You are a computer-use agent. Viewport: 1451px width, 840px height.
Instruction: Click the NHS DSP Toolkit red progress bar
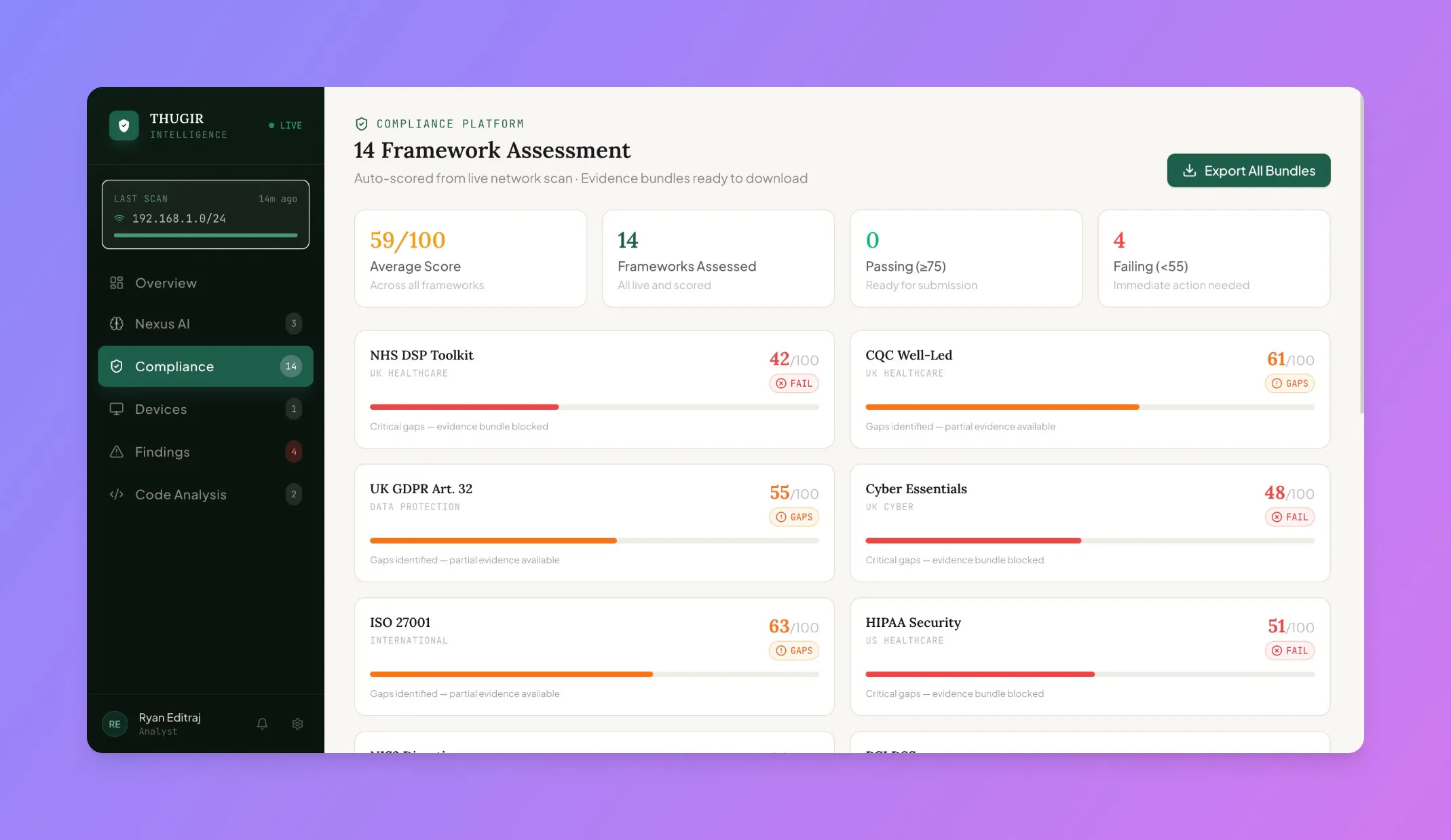tap(464, 407)
